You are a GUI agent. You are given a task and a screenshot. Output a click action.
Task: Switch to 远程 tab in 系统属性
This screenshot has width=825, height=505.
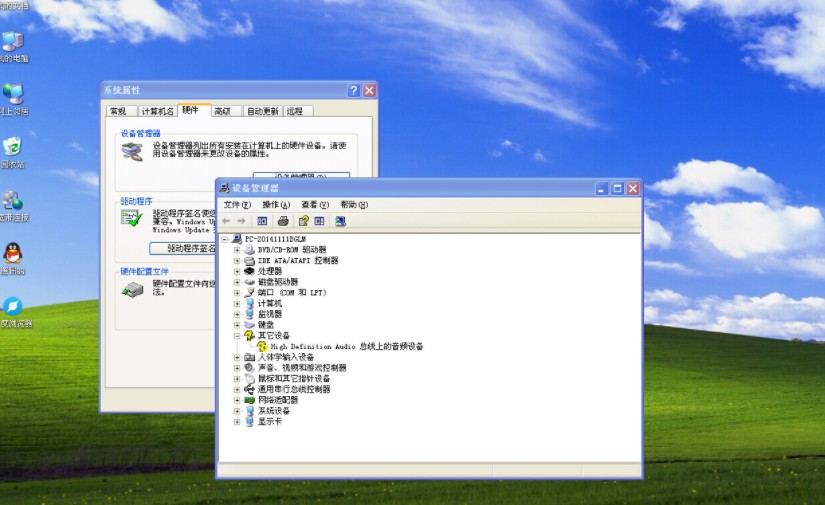tap(297, 112)
